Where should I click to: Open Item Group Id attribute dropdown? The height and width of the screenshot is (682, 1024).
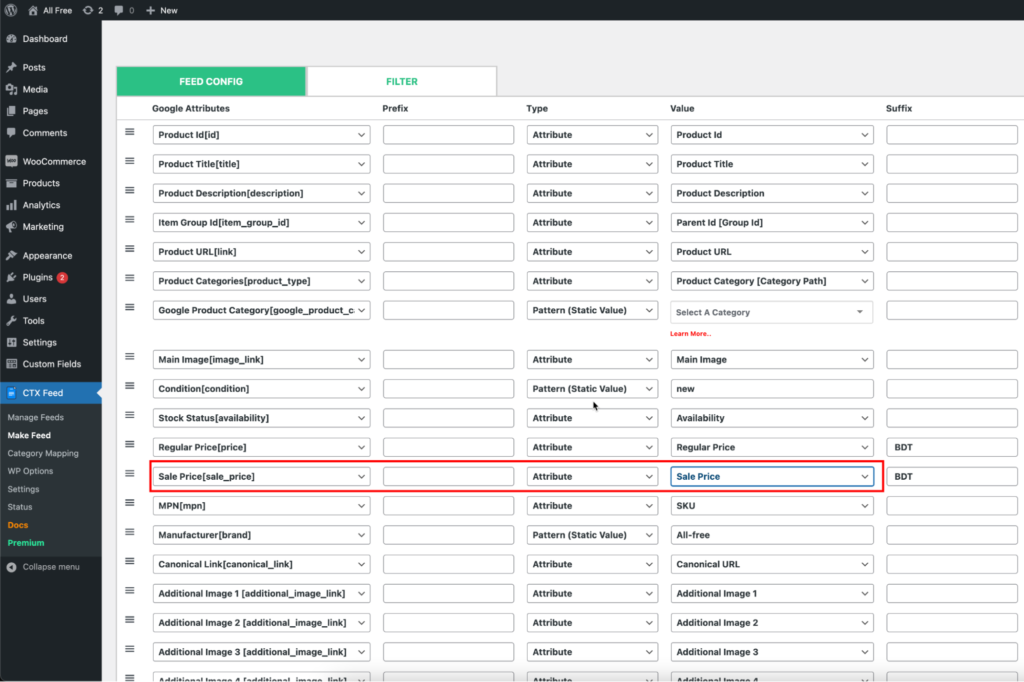click(261, 223)
